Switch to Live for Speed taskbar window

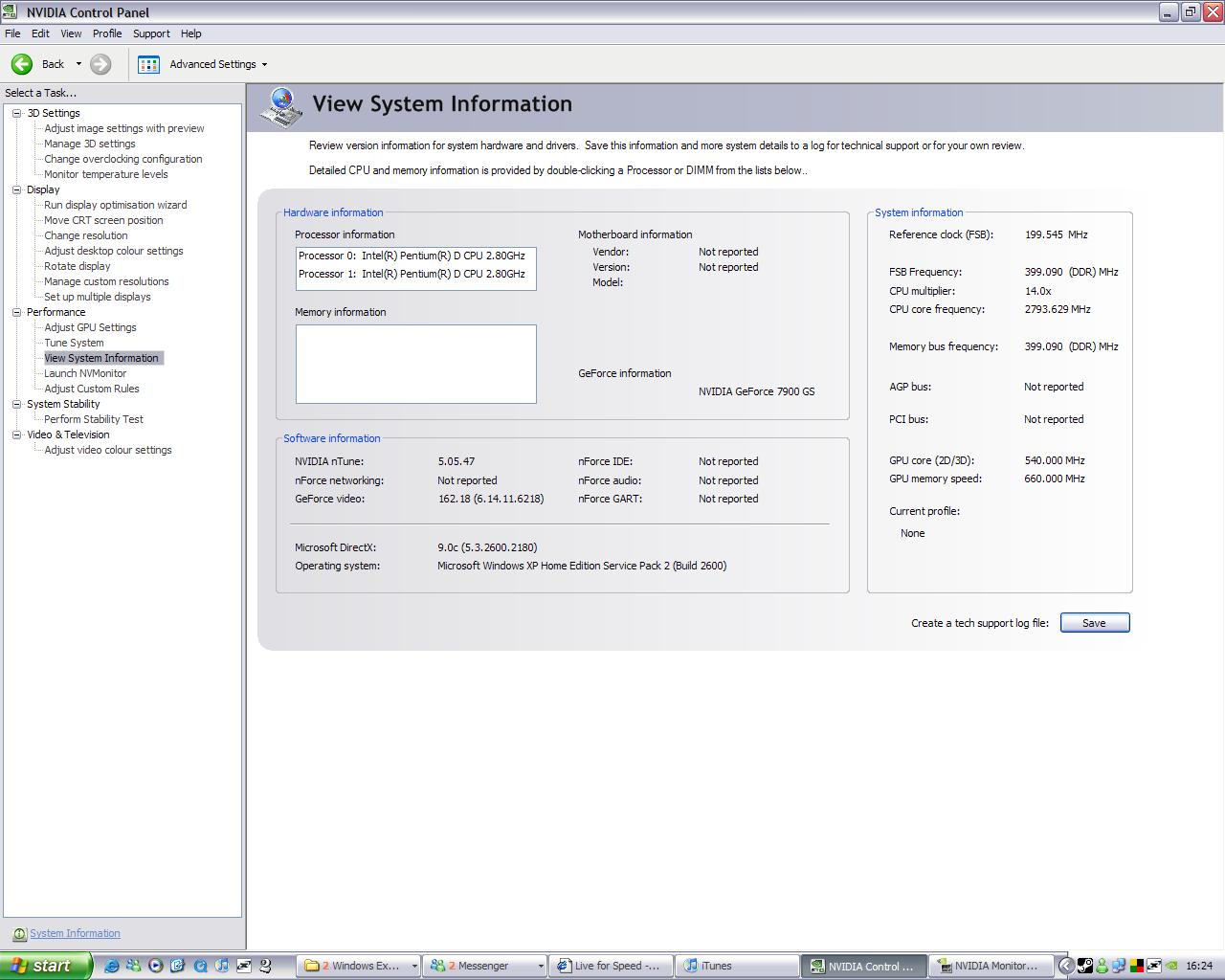(611, 966)
